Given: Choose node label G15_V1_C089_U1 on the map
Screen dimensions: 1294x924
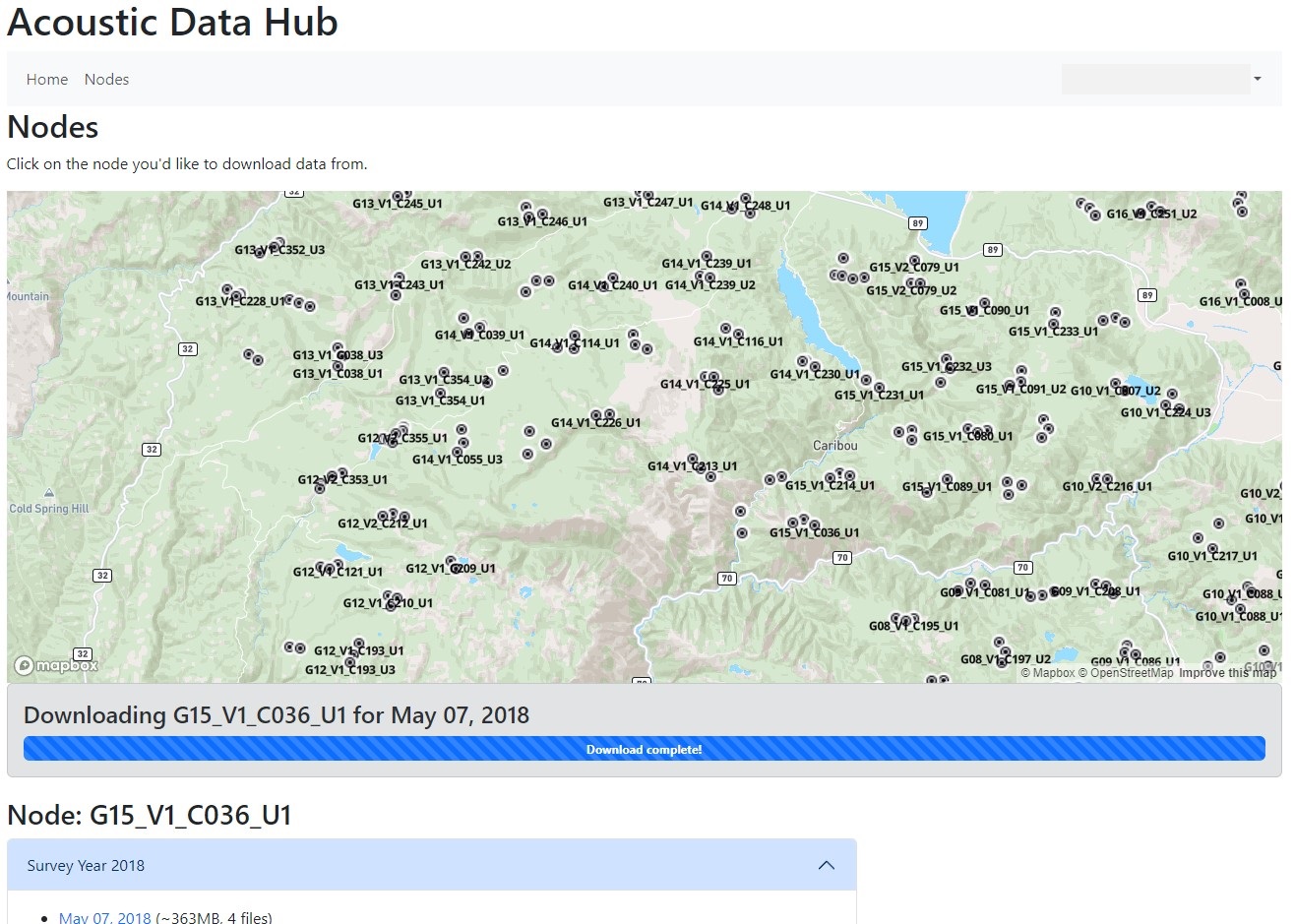Looking at the screenshot, I should [947, 486].
